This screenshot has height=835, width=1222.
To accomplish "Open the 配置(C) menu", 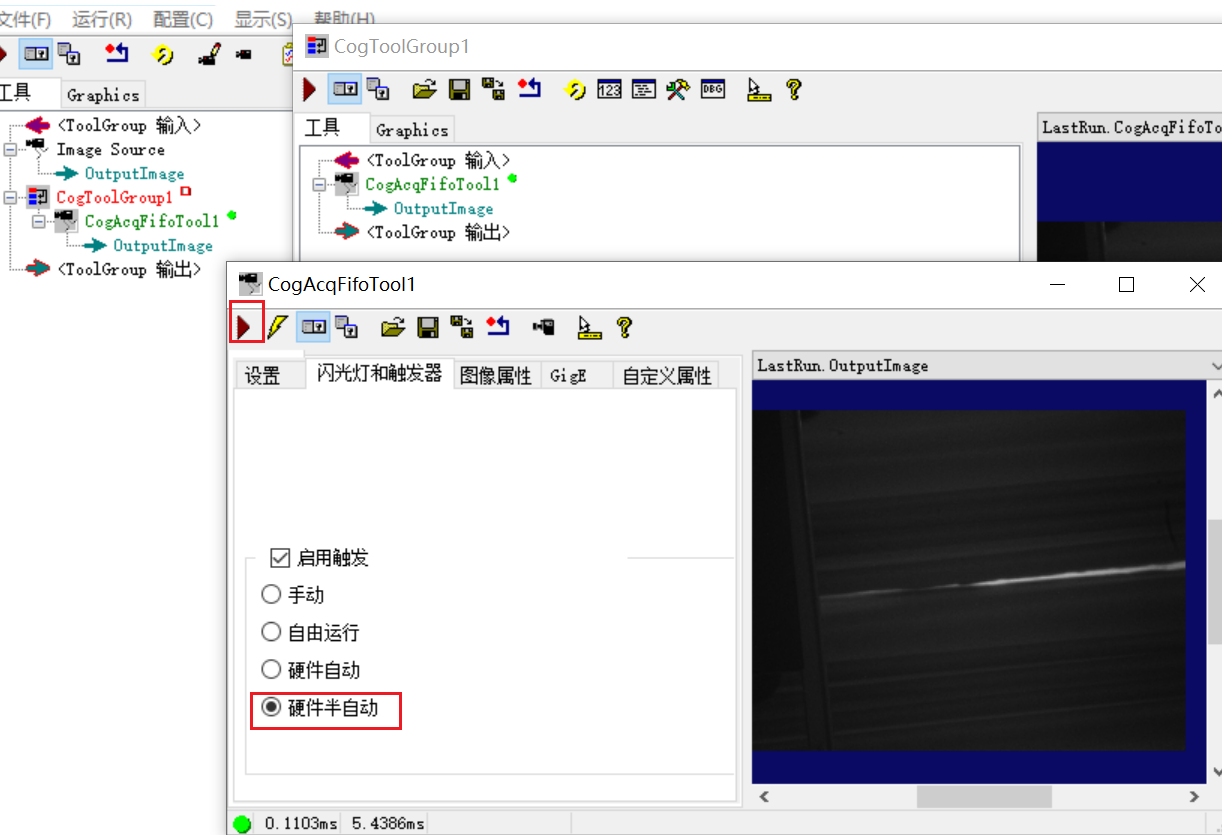I will point(183,19).
